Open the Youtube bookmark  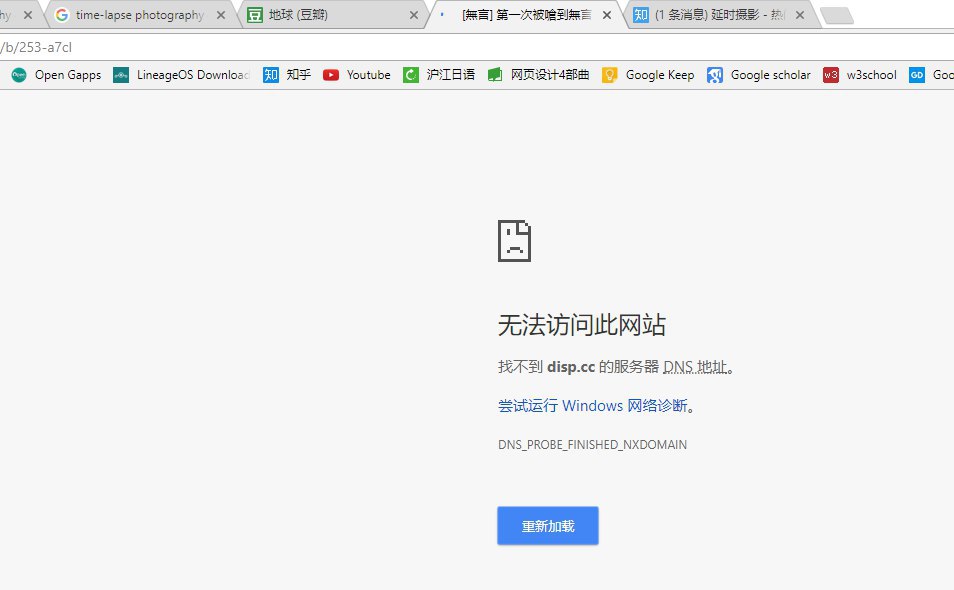357,75
